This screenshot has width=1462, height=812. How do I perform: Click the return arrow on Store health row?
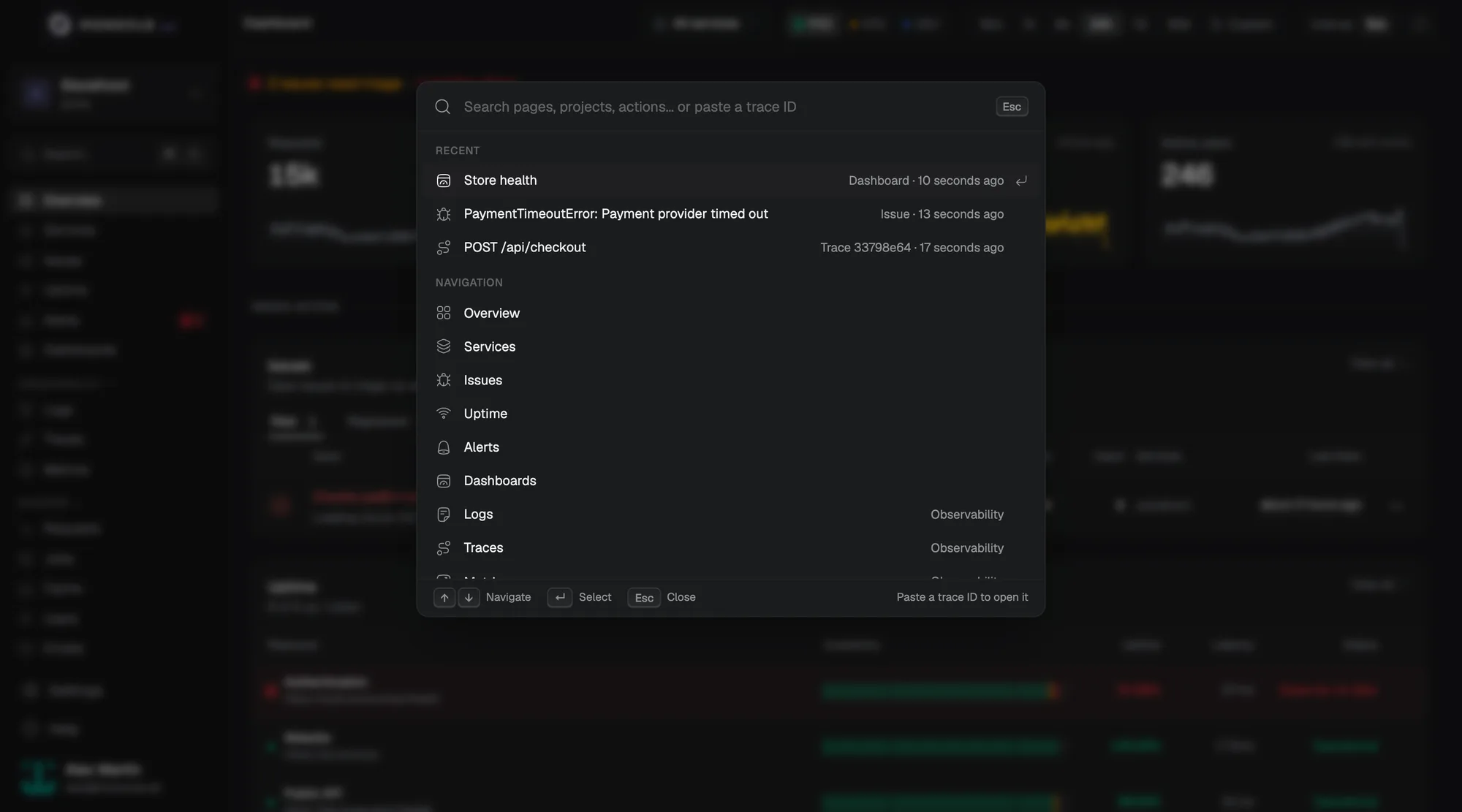point(1021,181)
